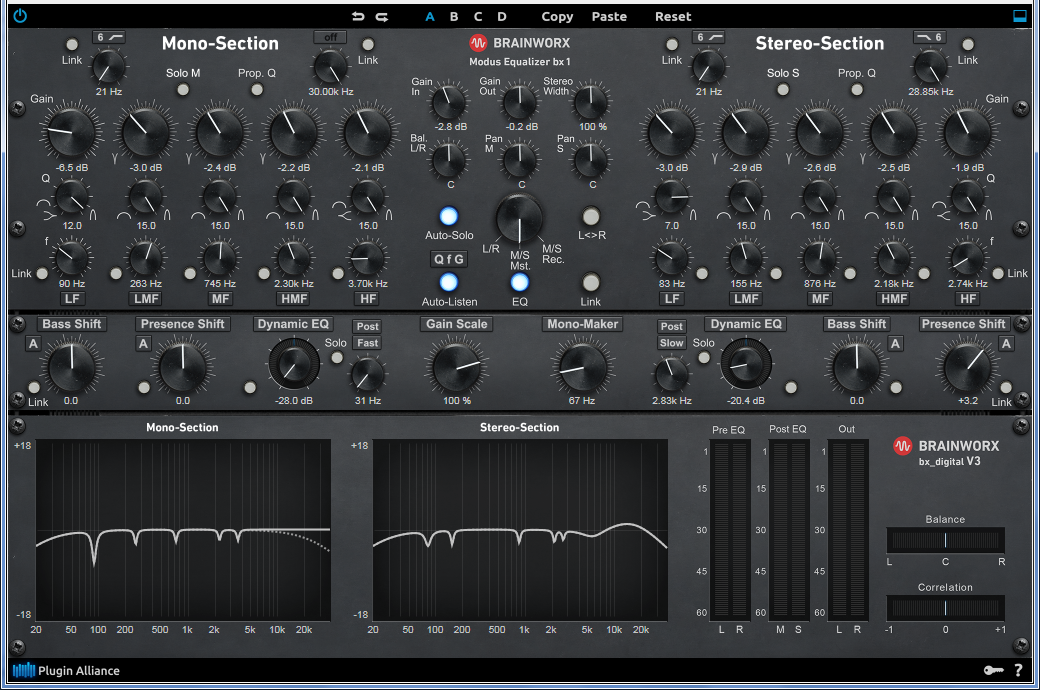Click the Plugin Alliance logo
1040x690 pixels.
coord(66,671)
